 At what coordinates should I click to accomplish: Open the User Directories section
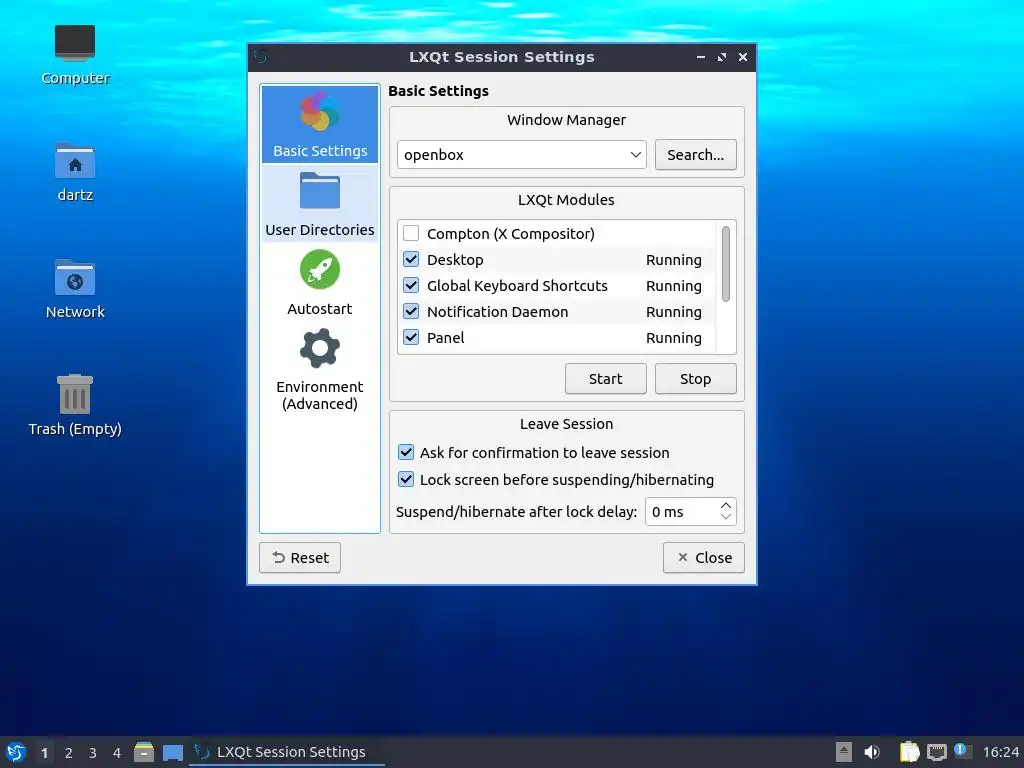[319, 204]
